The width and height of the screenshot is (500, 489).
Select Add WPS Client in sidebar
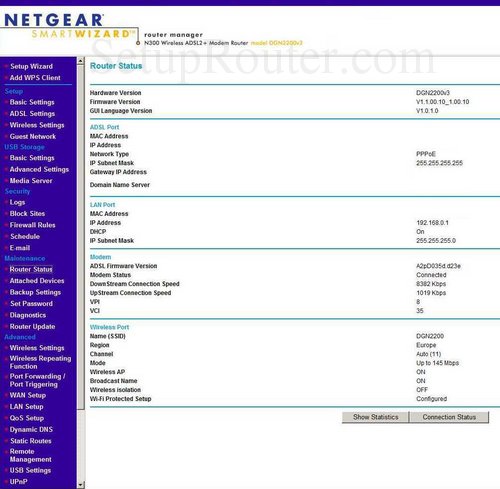pos(35,78)
